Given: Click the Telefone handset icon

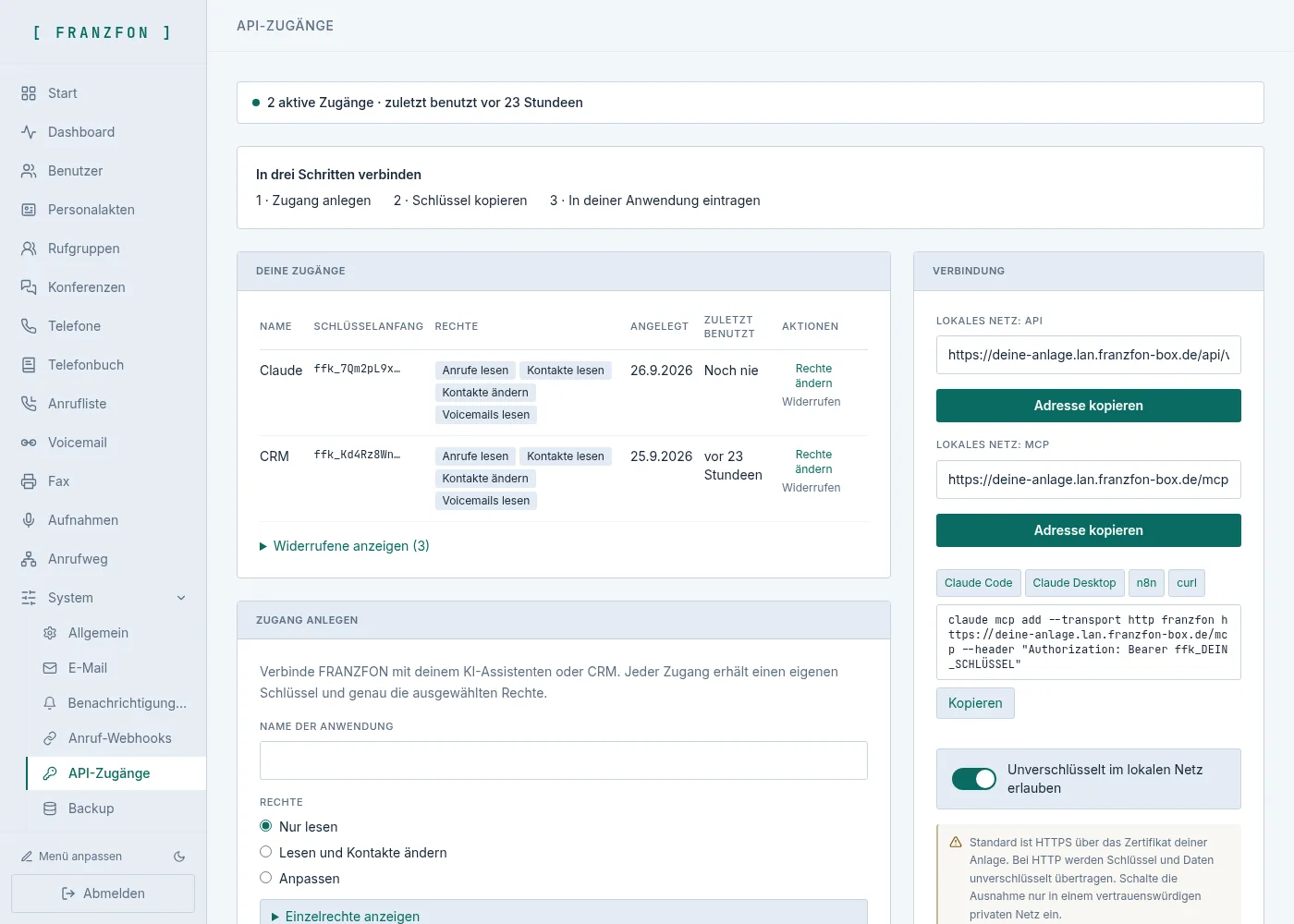Looking at the screenshot, I should [x=29, y=326].
